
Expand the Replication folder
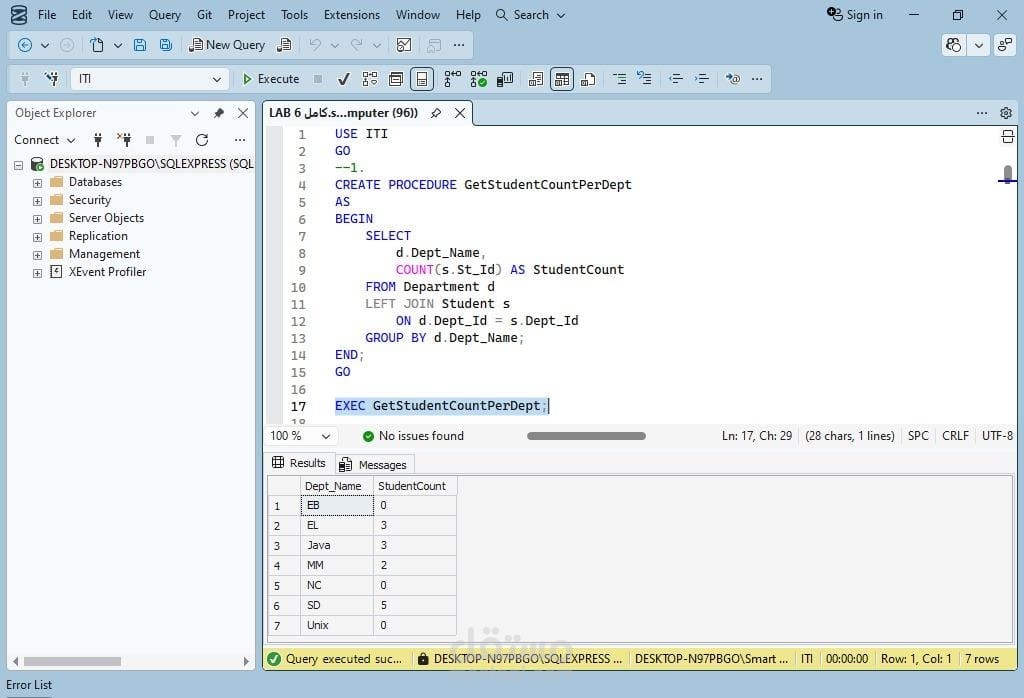[37, 237]
